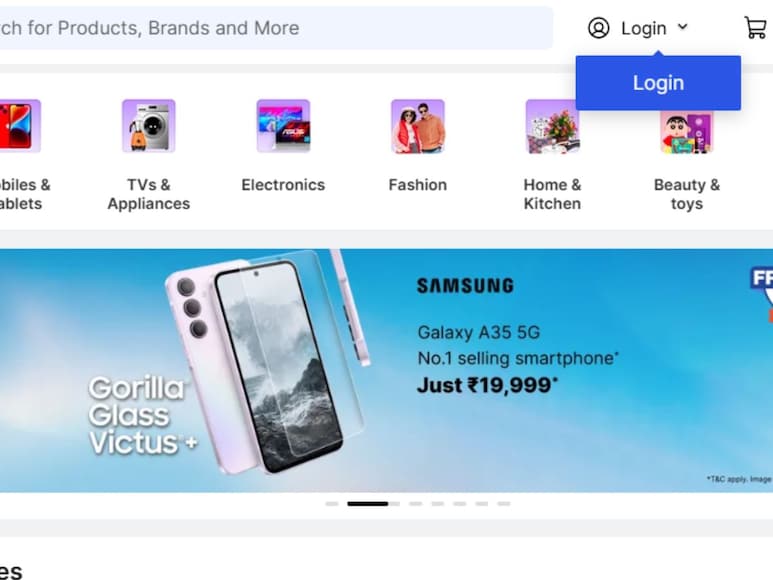The image size is (773, 580).
Task: Open the Samsung Galaxy A35 5G banner
Action: click(x=386, y=371)
